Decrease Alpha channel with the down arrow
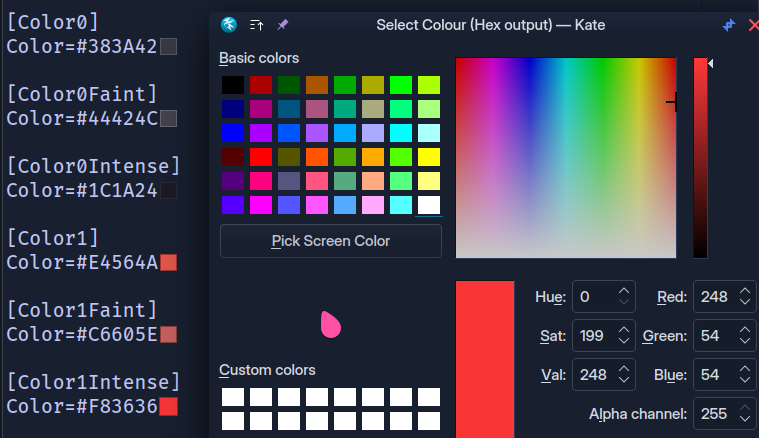The image size is (759, 438). point(745,419)
